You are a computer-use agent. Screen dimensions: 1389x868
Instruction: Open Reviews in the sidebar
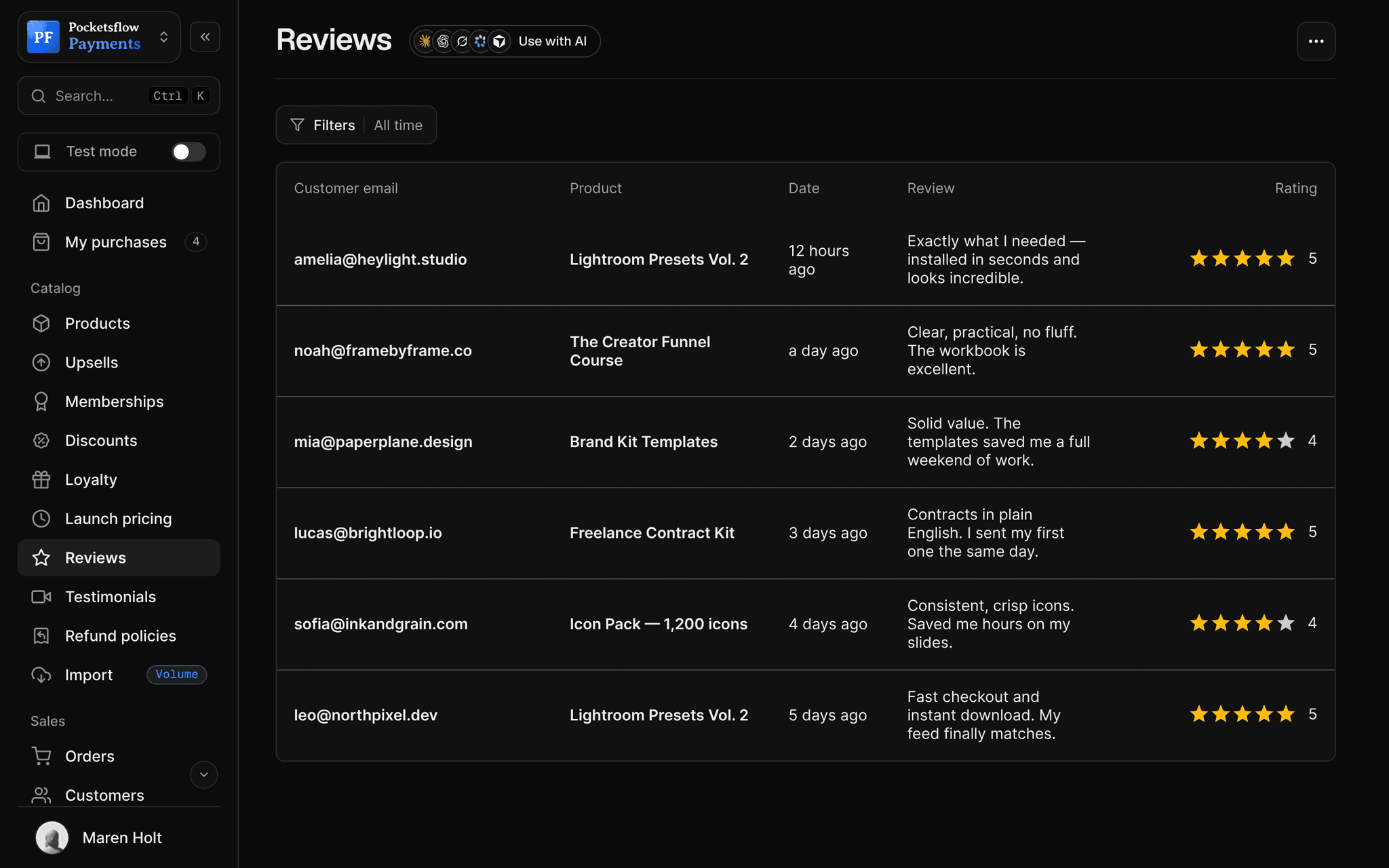point(119,557)
